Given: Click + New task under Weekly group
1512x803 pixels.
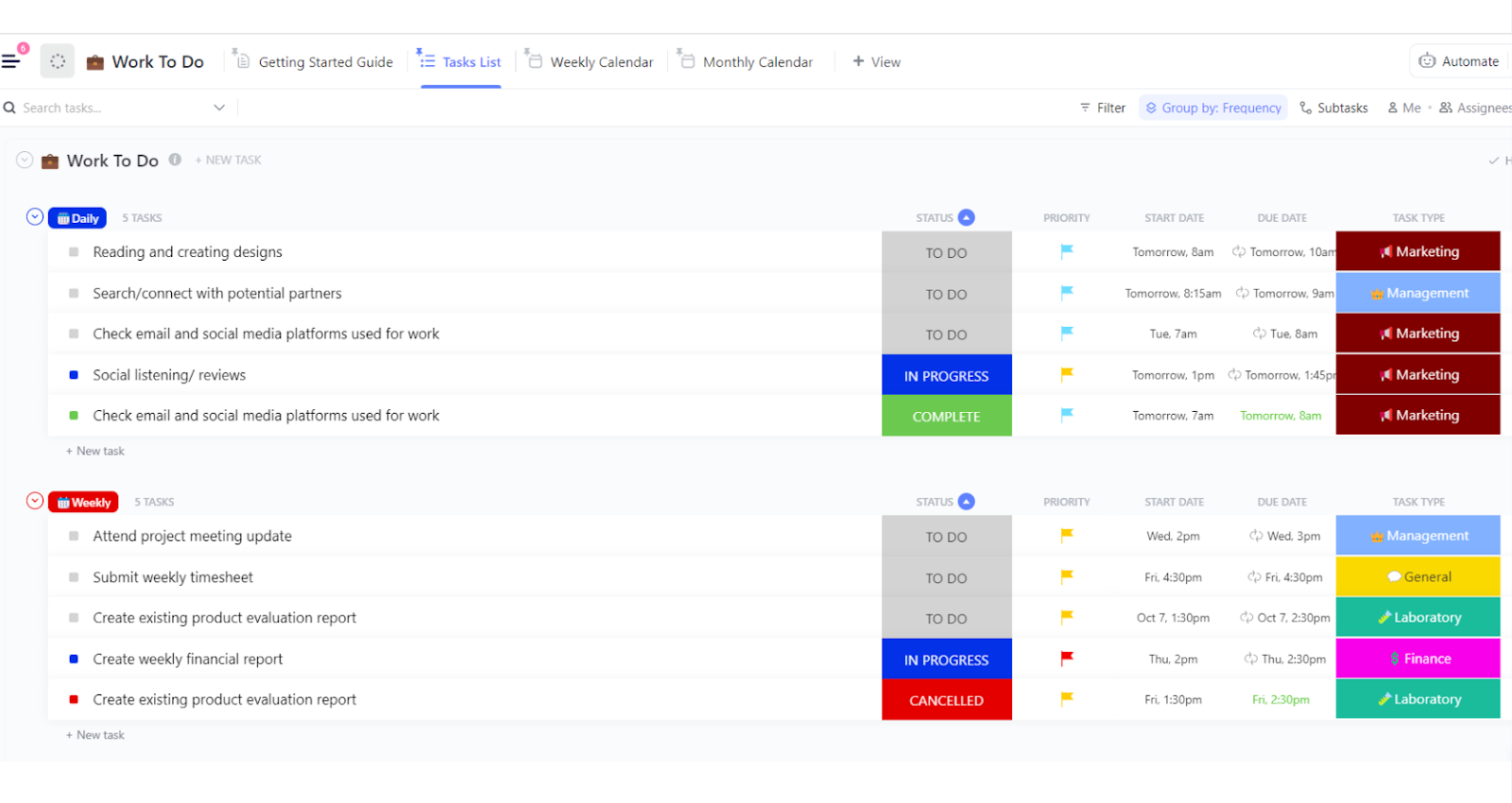Looking at the screenshot, I should click(x=94, y=735).
